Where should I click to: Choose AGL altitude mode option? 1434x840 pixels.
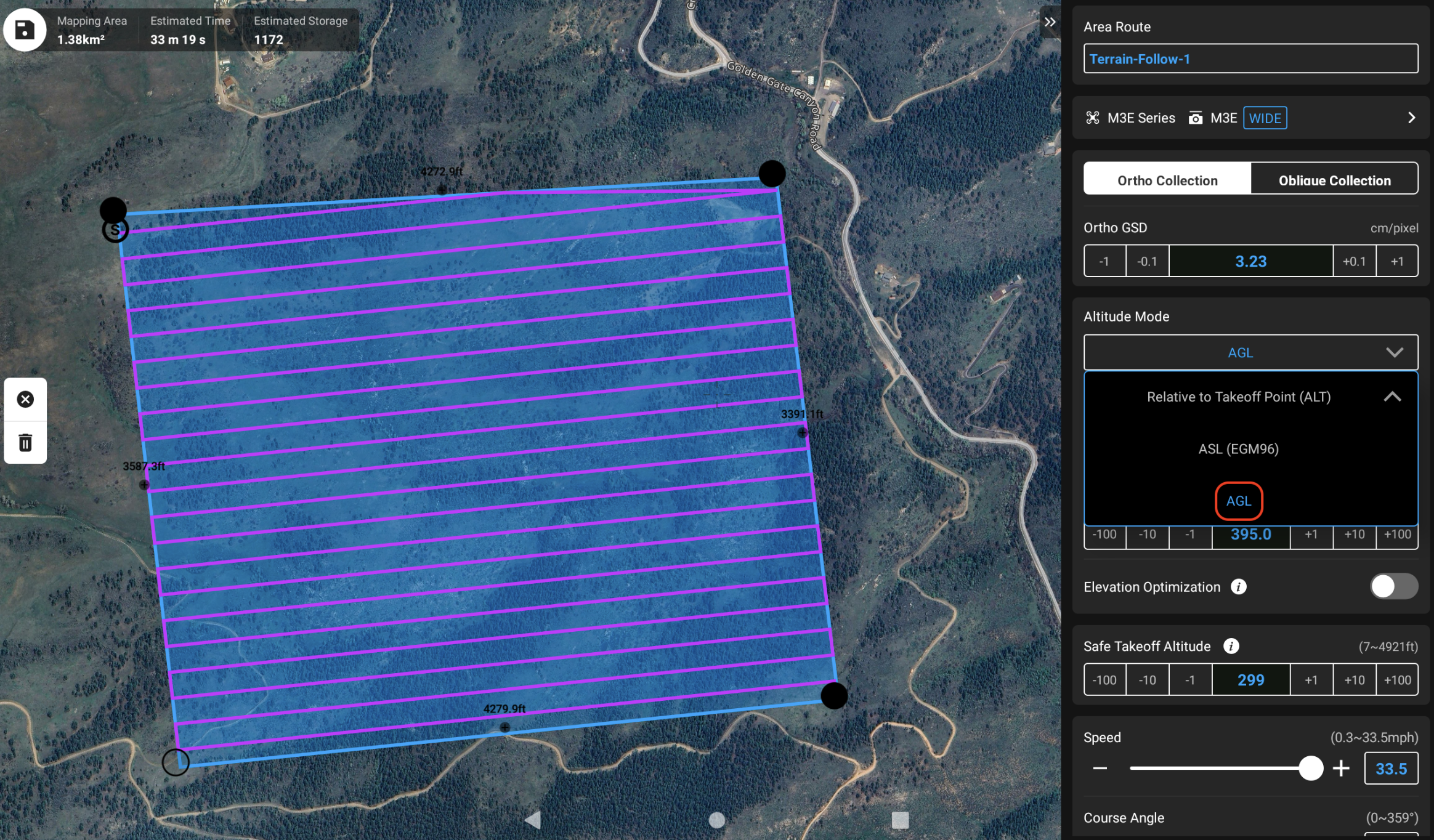(1238, 501)
